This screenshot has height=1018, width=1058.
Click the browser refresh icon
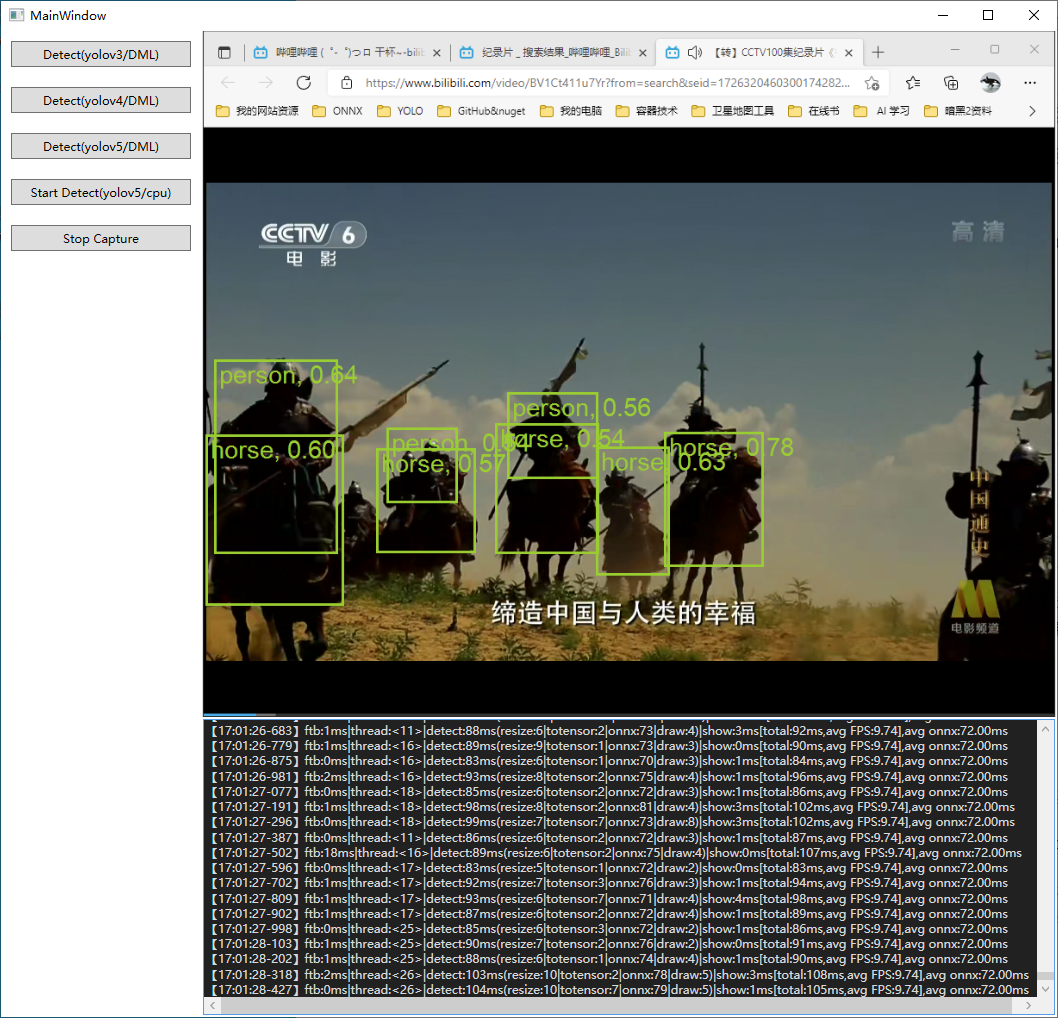[304, 83]
